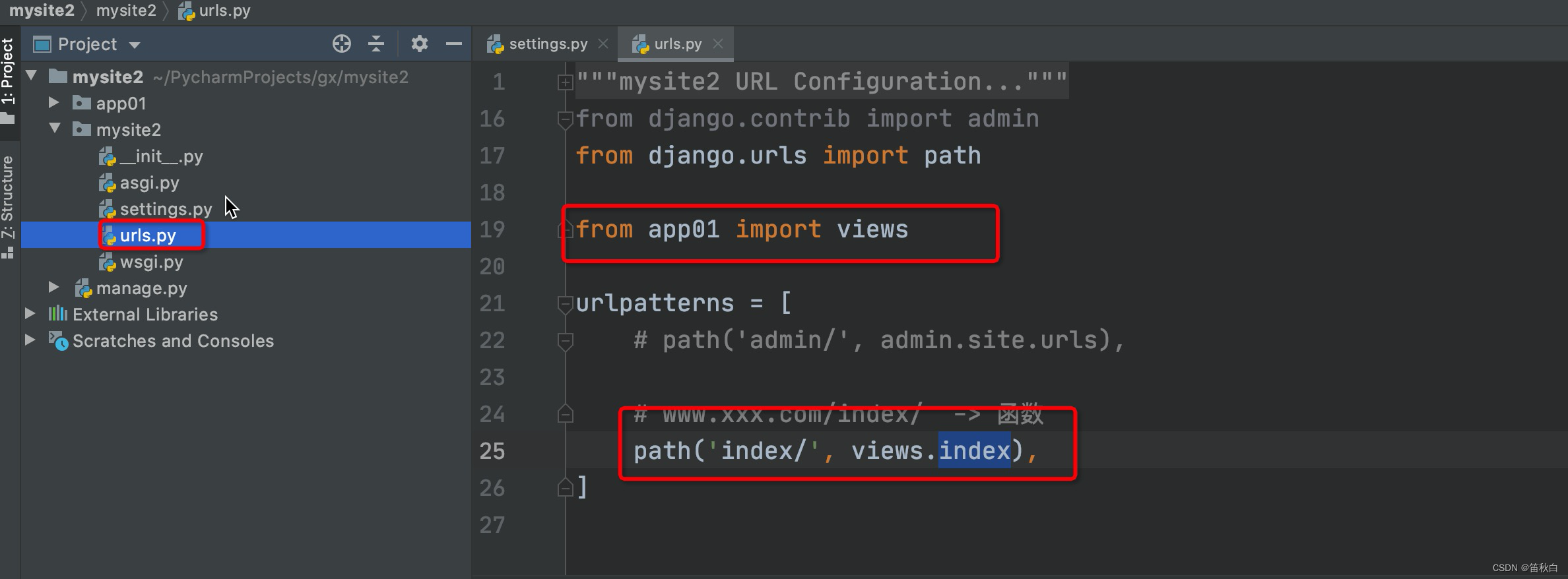Open the Project view dropdown
Viewport: 1568px width, 579px height.
pyautogui.click(x=135, y=45)
